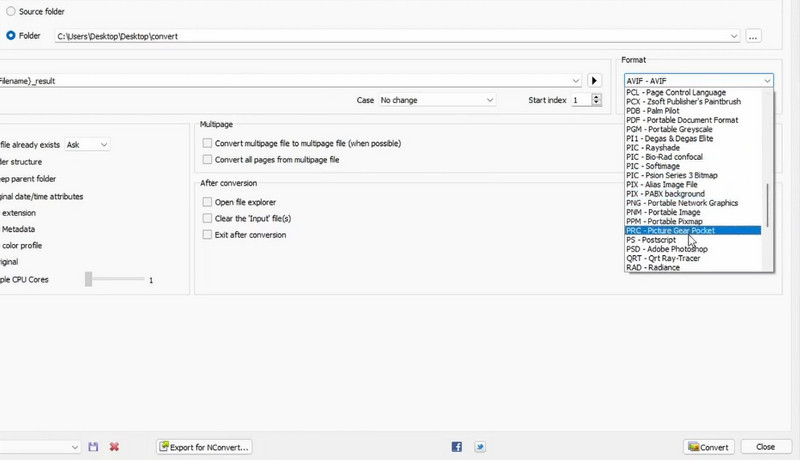Screen dimensions: 800x460
Task: Choose PGM - Portable Greyscale format
Action: coord(693,129)
